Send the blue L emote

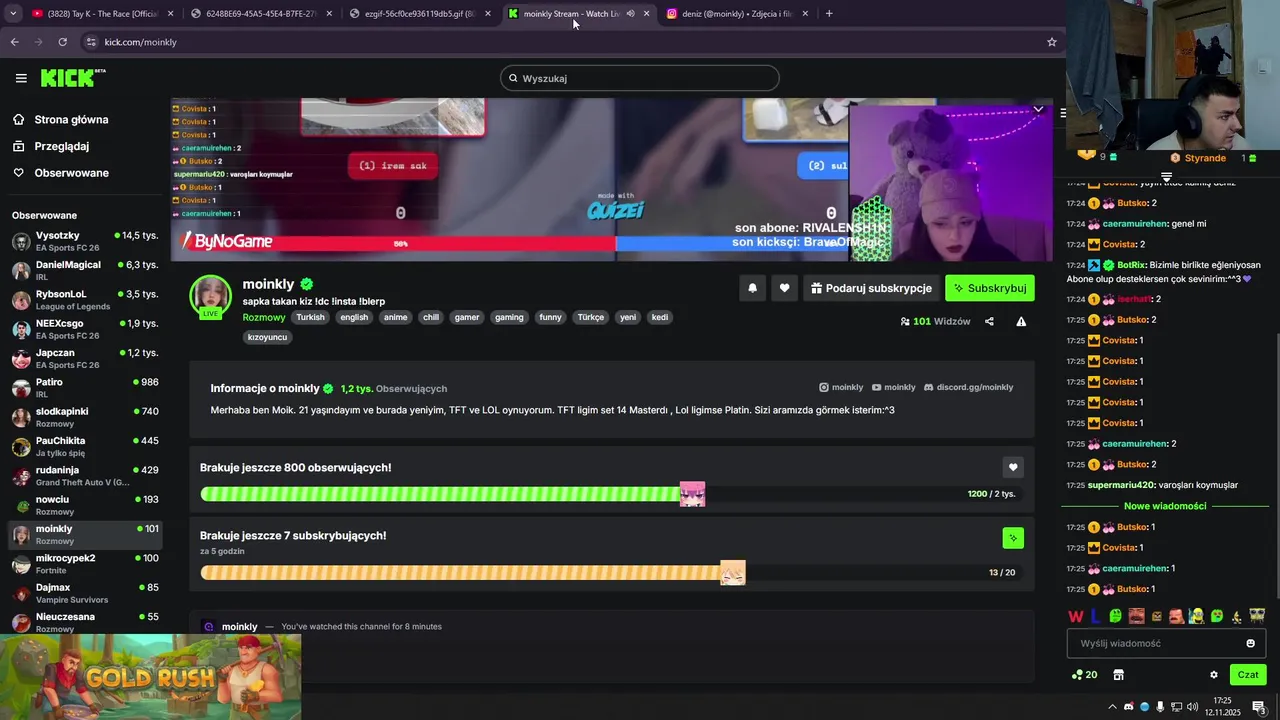coord(1096,616)
